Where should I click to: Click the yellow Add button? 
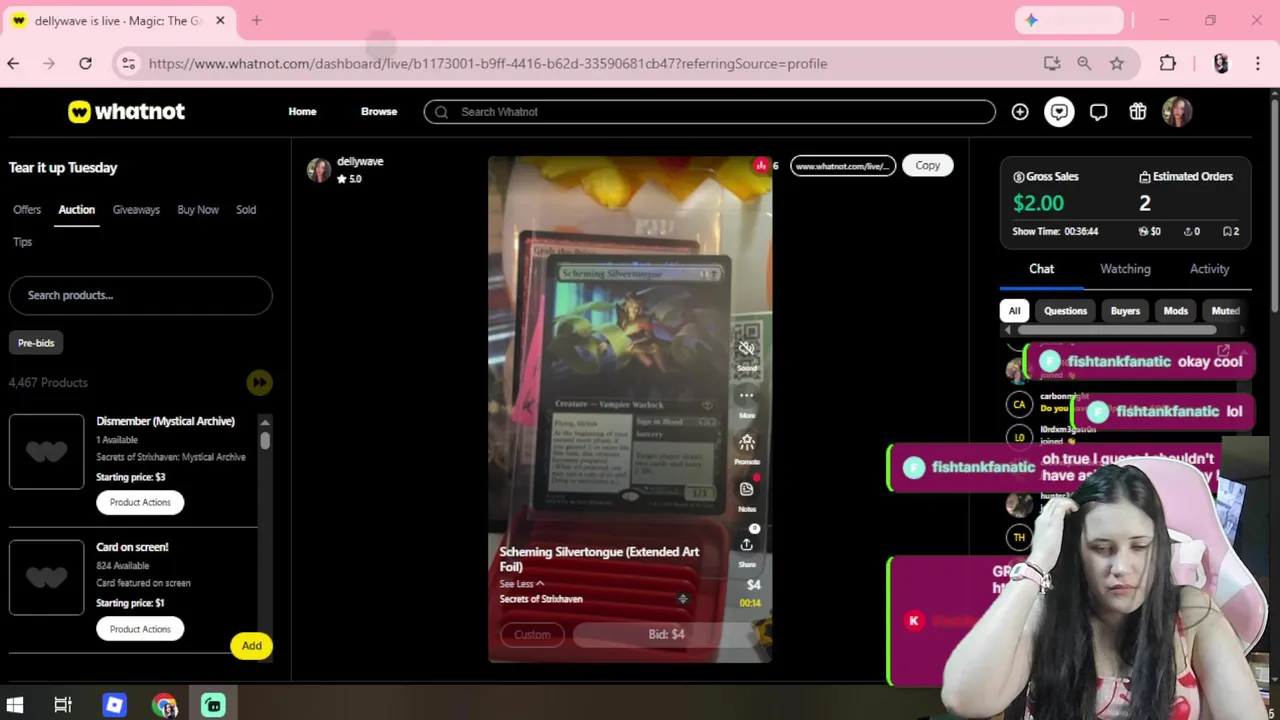pos(252,646)
